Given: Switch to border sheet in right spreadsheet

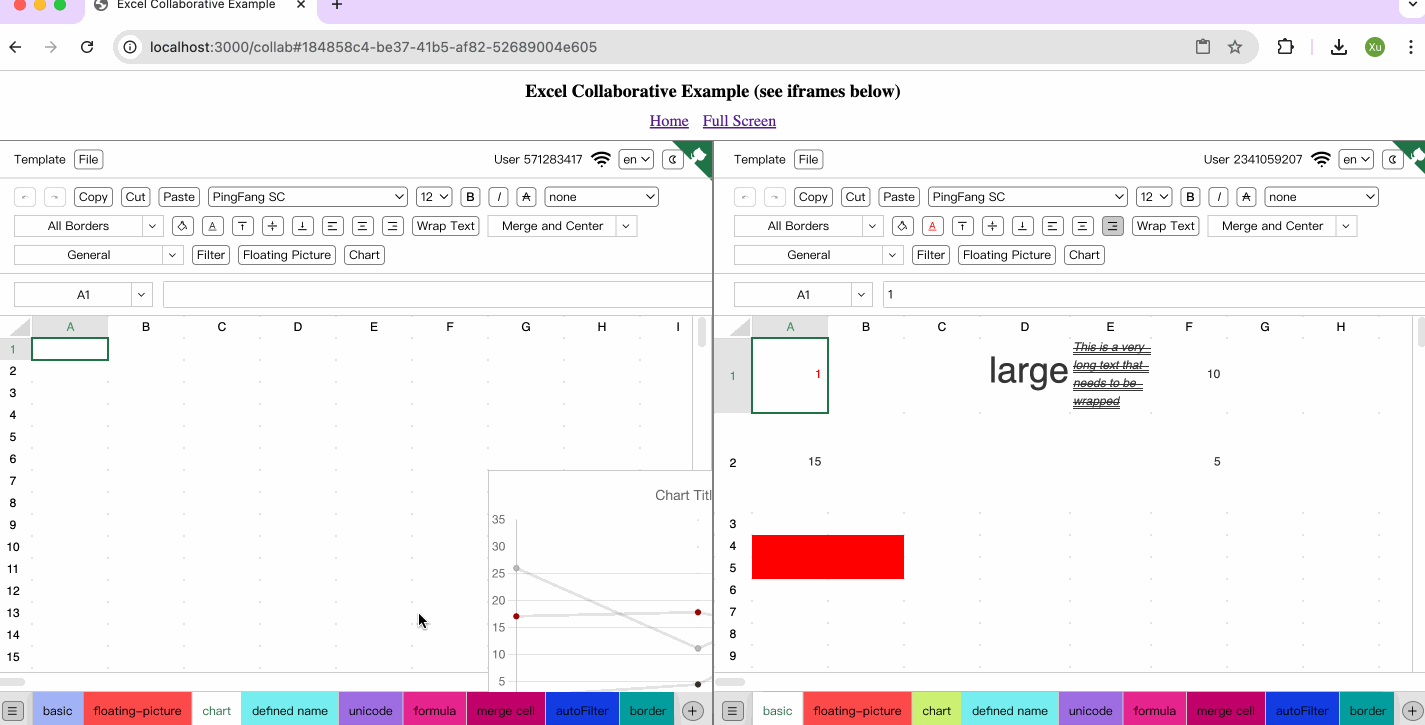Looking at the screenshot, I should pyautogui.click(x=1368, y=711).
